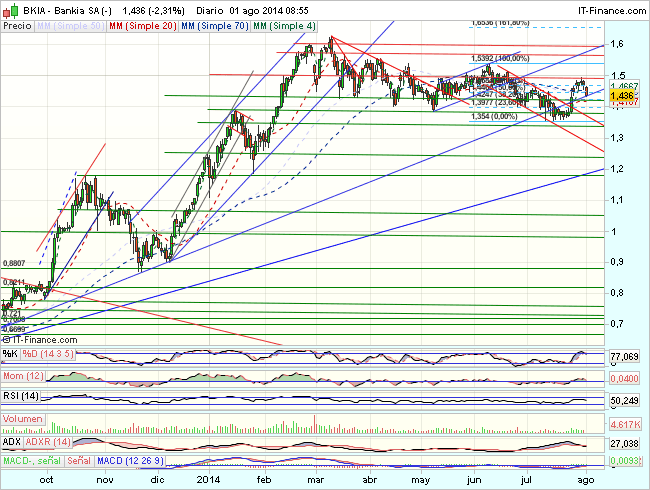Click the abr label on time axis
The width and height of the screenshot is (650, 490).
(370, 480)
